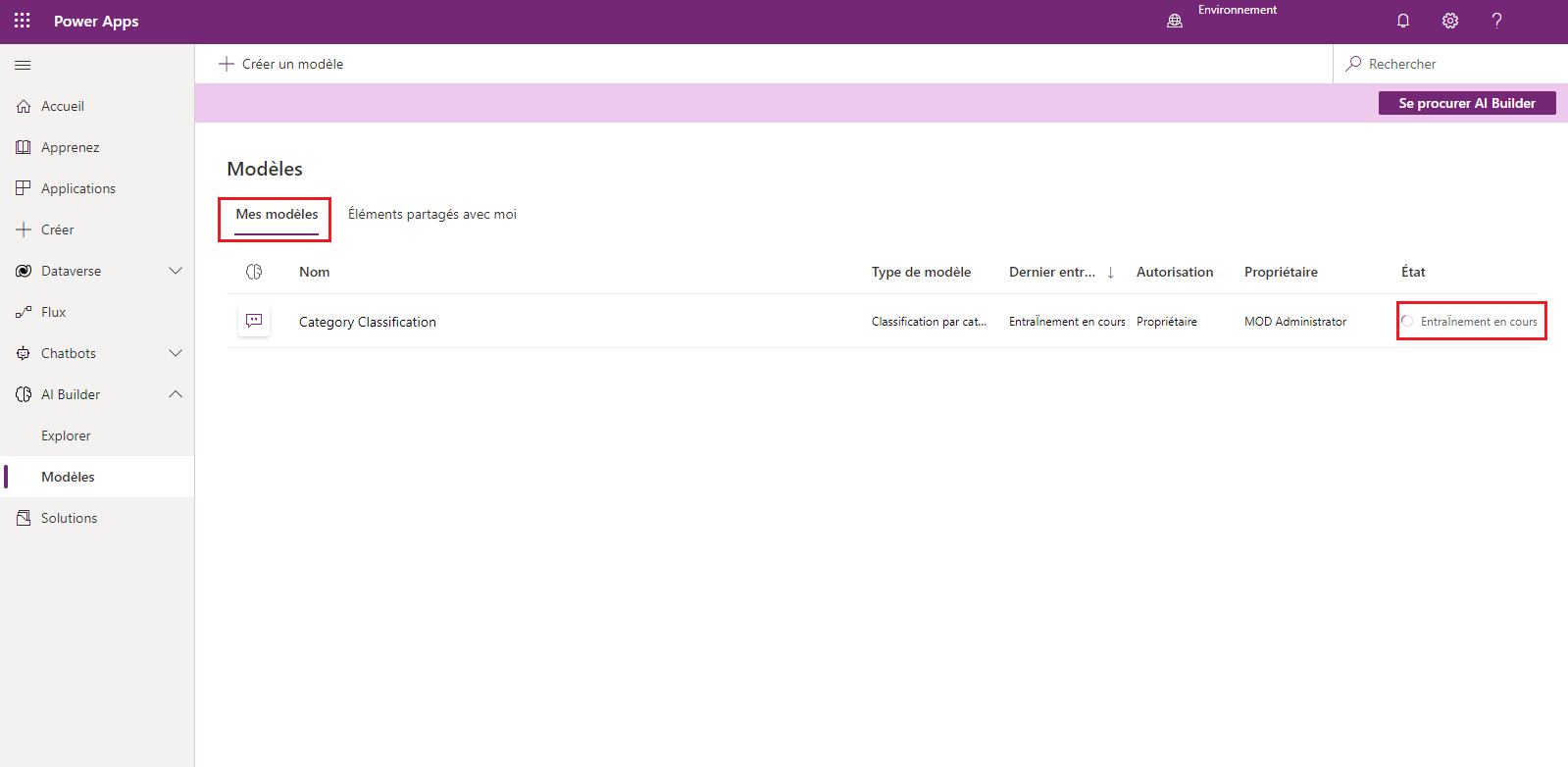Switch to Mes modèles tab
This screenshot has height=767, width=1568.
point(277,215)
